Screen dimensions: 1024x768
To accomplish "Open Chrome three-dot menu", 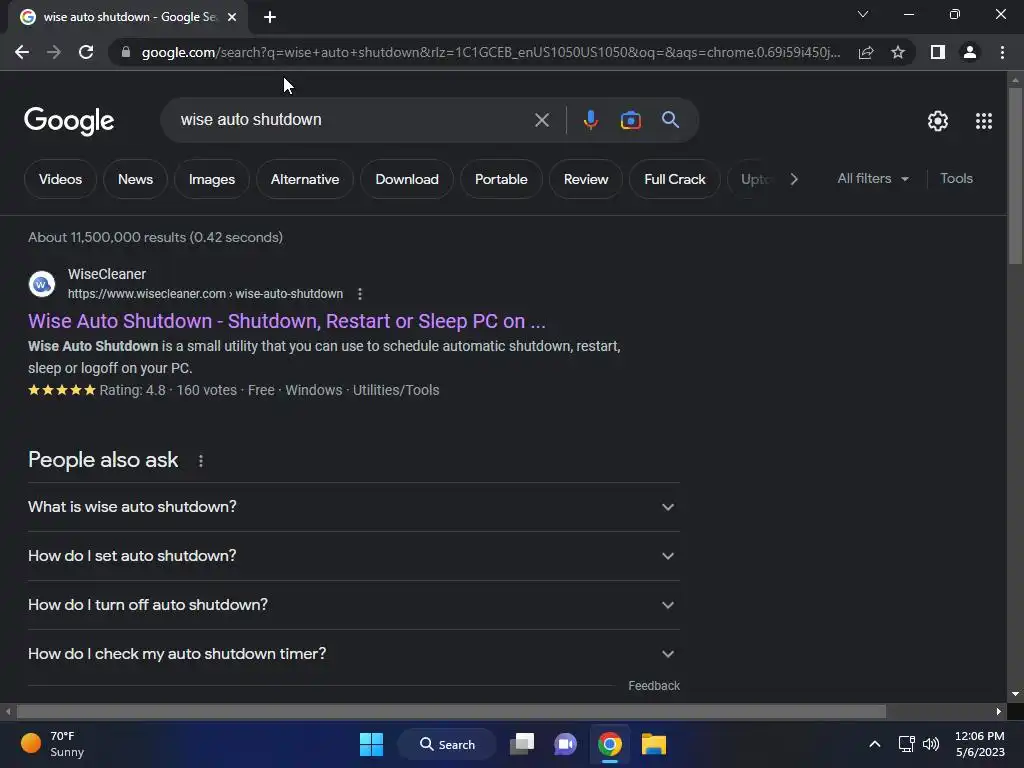I will click(x=1002, y=52).
